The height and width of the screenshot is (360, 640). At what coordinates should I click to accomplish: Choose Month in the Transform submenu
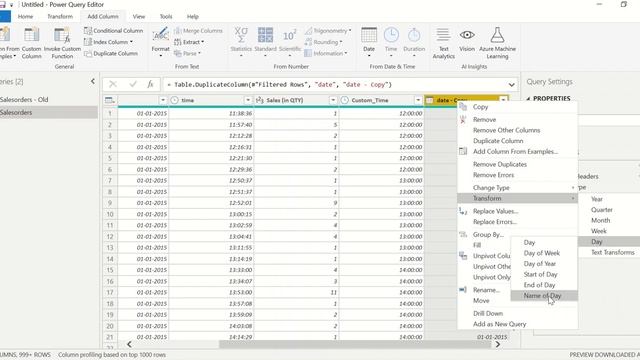609,220
